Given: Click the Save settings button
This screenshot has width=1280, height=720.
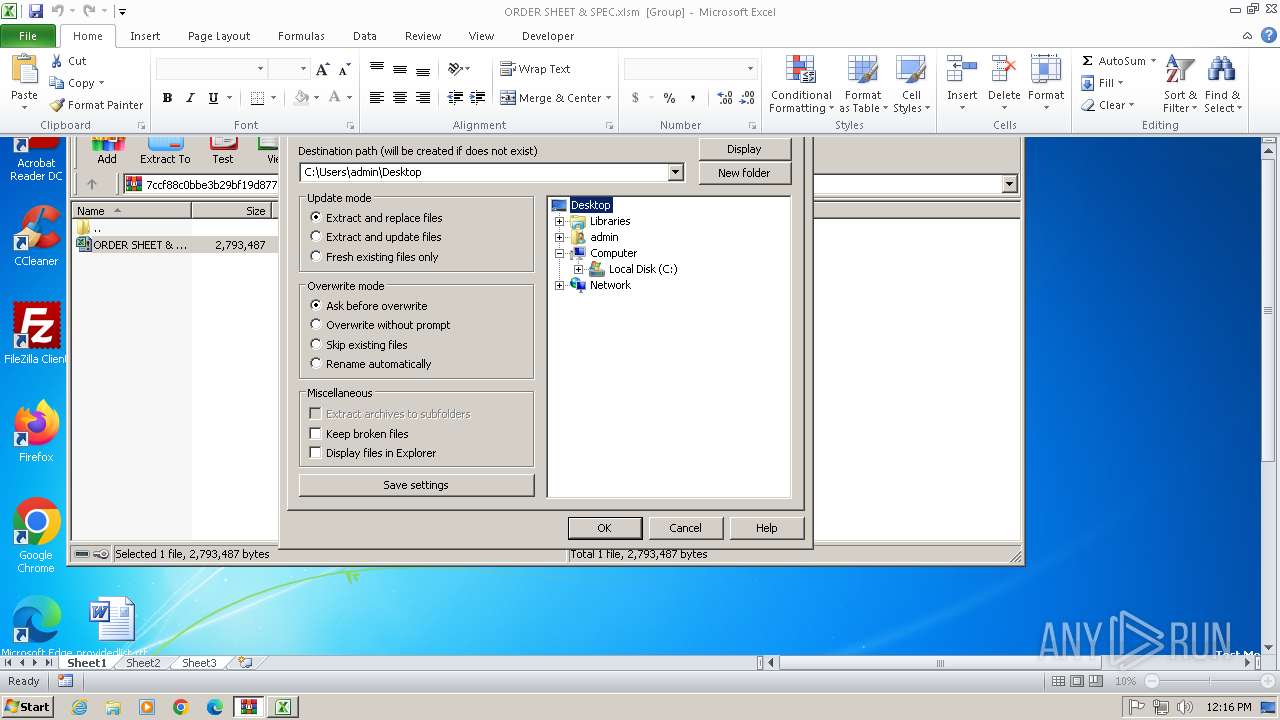Looking at the screenshot, I should pos(416,485).
